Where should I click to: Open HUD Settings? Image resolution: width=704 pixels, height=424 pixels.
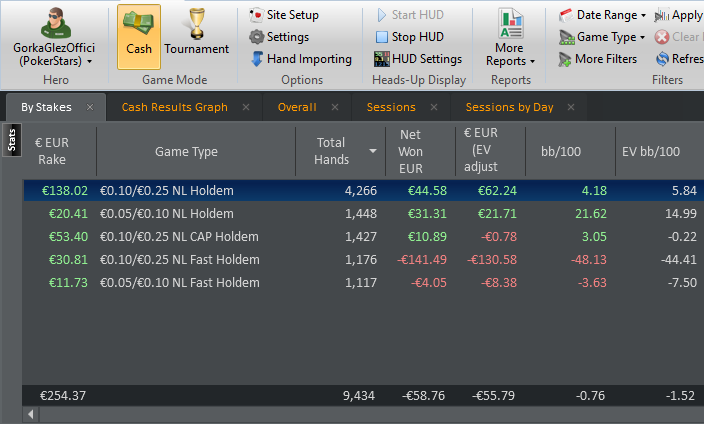click(x=418, y=59)
